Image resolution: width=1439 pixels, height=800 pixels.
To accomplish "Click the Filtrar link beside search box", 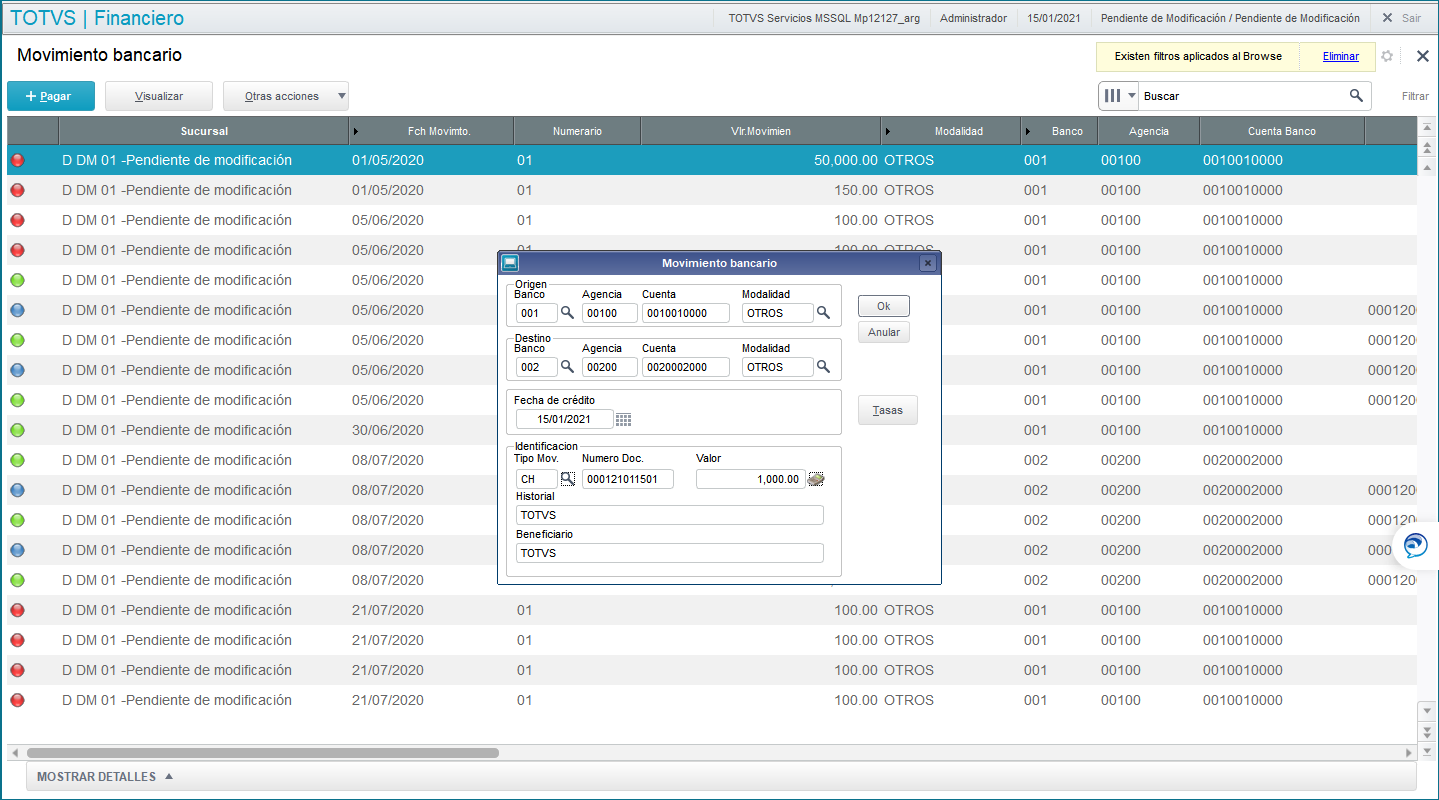I will 1415,96.
